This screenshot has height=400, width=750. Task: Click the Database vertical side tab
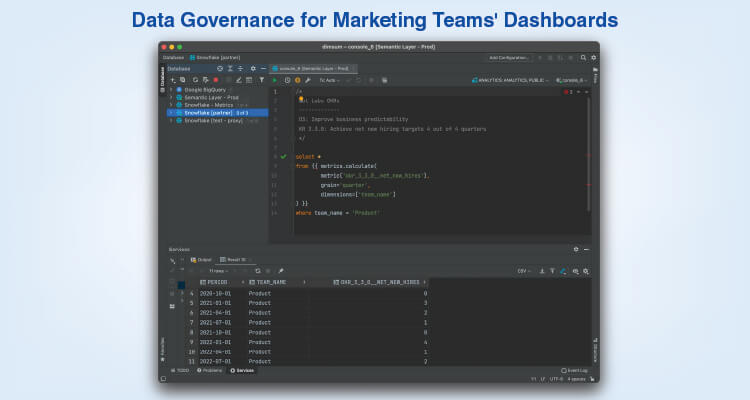pyautogui.click(x=163, y=80)
